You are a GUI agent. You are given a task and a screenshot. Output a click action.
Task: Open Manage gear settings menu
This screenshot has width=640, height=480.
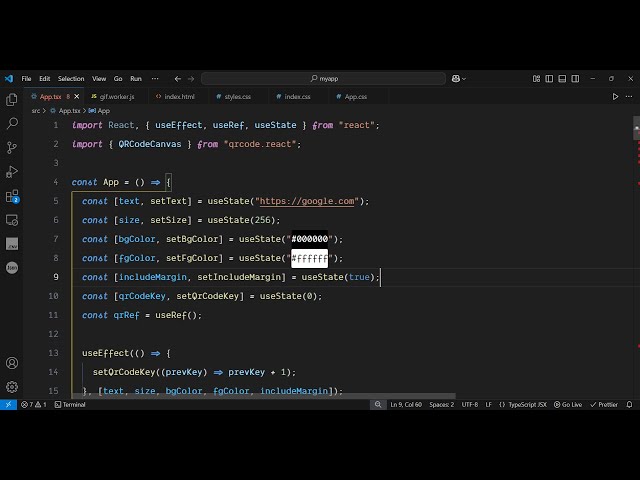[12, 387]
